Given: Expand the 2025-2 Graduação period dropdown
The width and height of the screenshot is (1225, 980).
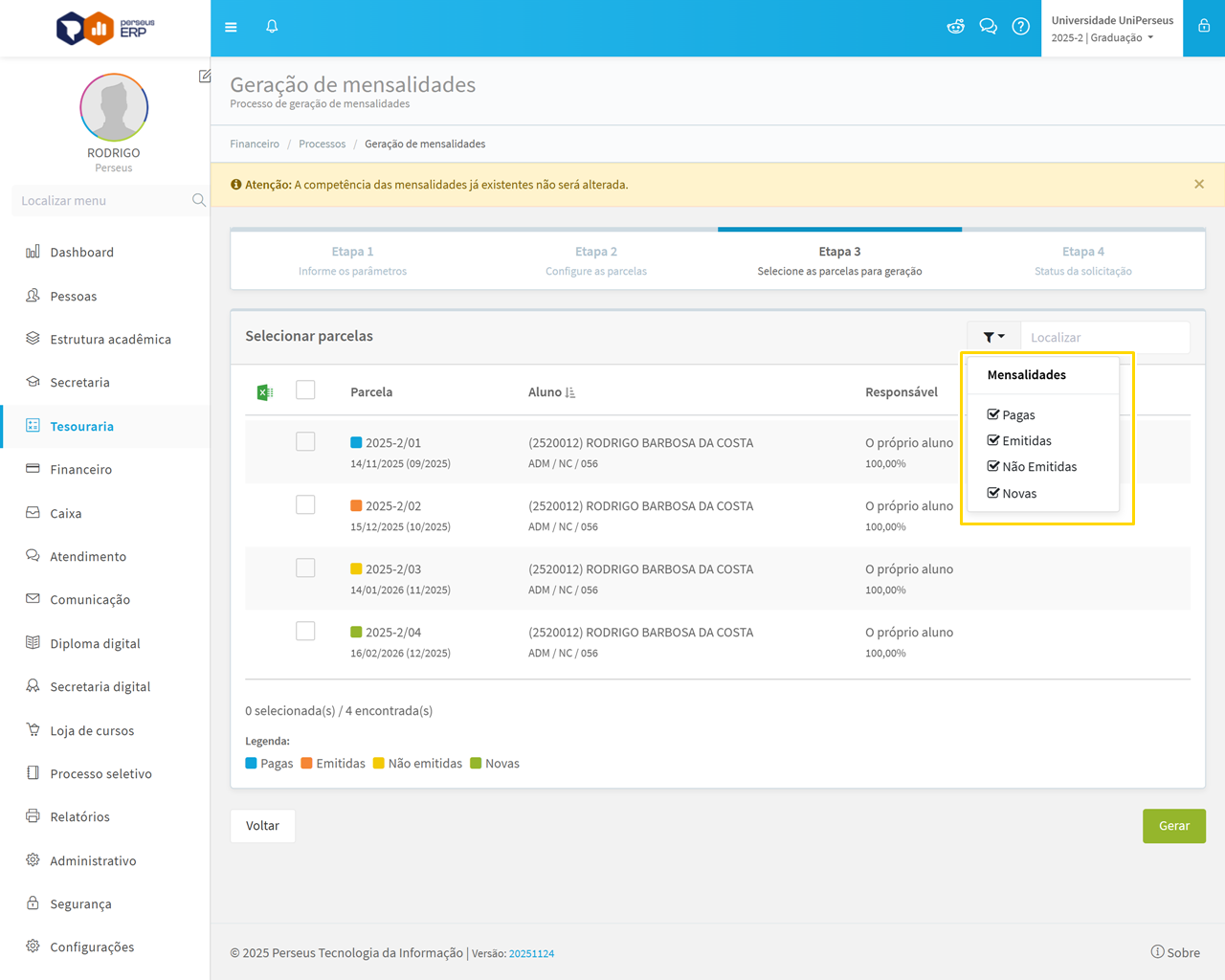Looking at the screenshot, I should tap(1102, 38).
